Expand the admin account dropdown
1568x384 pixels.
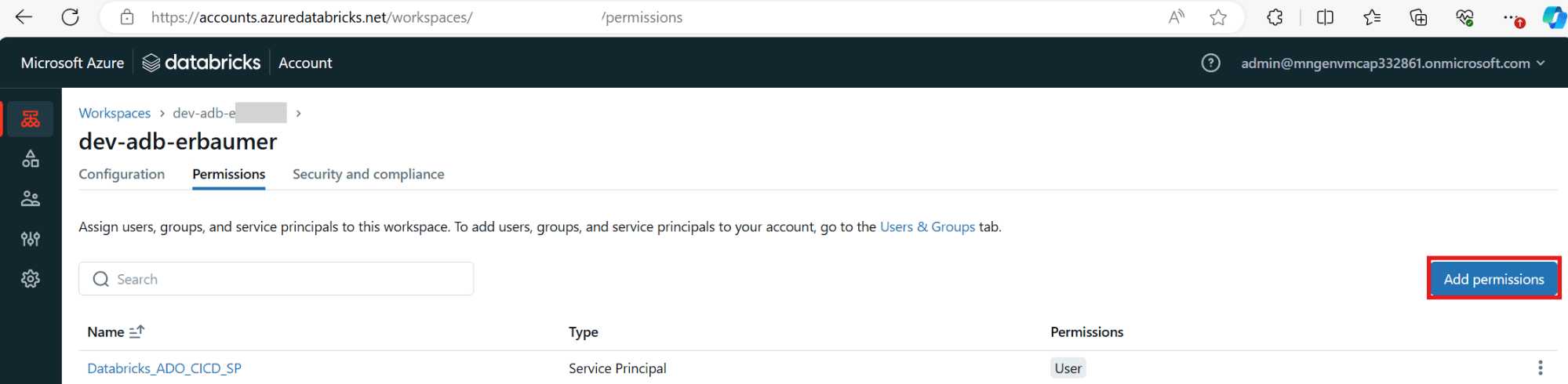[x=1392, y=63]
